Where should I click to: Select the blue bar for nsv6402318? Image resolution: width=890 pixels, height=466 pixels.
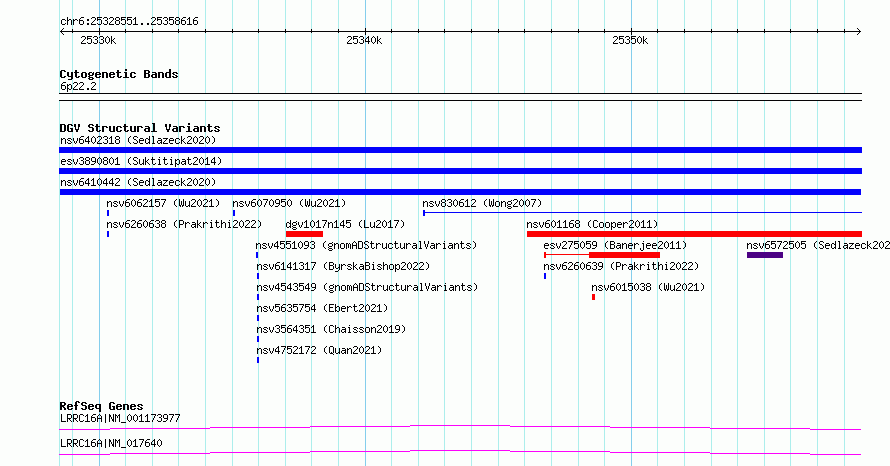pos(460,150)
